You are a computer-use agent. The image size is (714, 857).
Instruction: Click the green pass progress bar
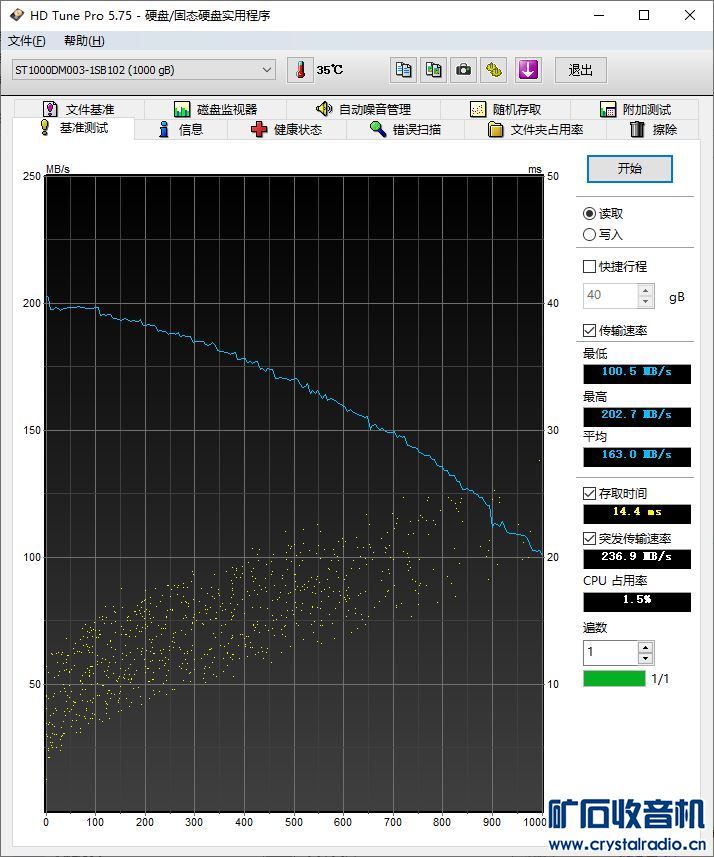tap(614, 679)
